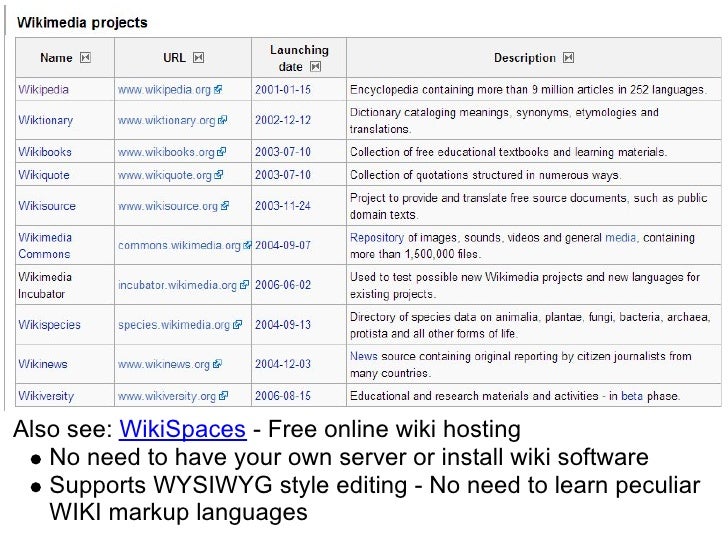Open the 2006-08-15 date link

click(x=283, y=396)
